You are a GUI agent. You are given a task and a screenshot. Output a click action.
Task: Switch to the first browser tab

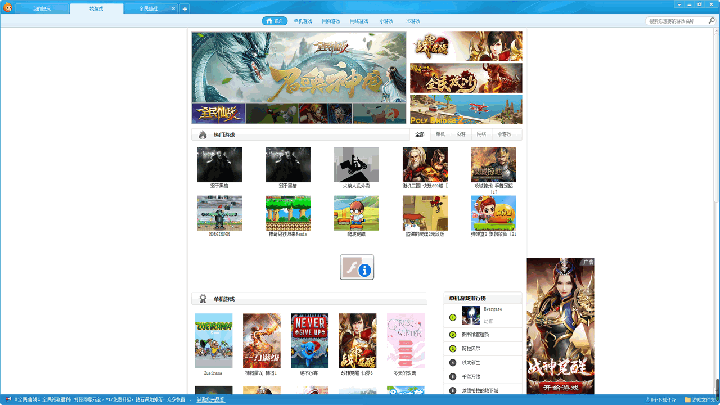[42, 9]
